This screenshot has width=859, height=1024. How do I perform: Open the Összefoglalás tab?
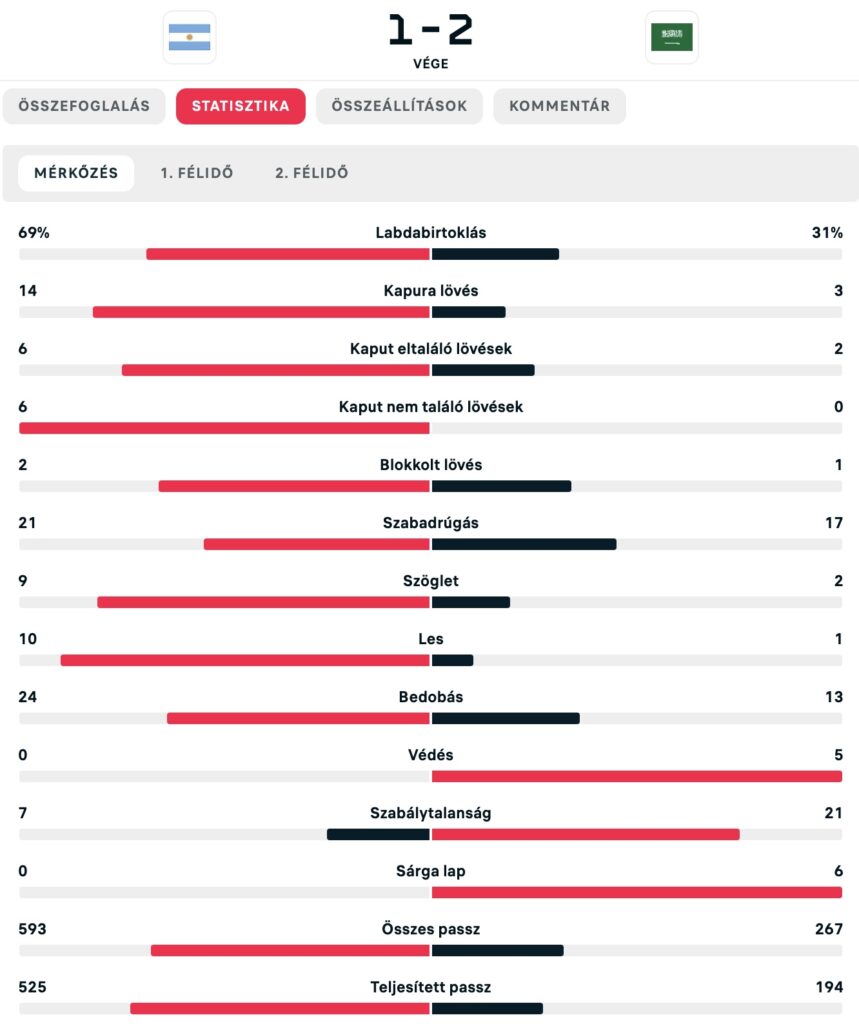point(84,106)
